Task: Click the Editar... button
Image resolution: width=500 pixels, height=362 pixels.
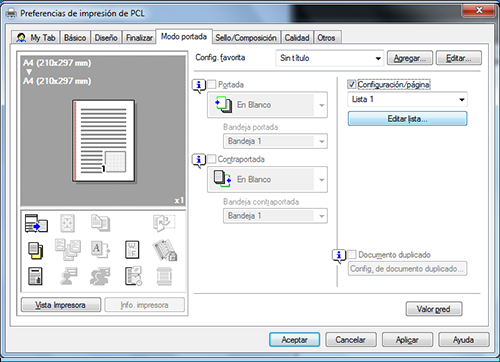Action: tap(459, 58)
